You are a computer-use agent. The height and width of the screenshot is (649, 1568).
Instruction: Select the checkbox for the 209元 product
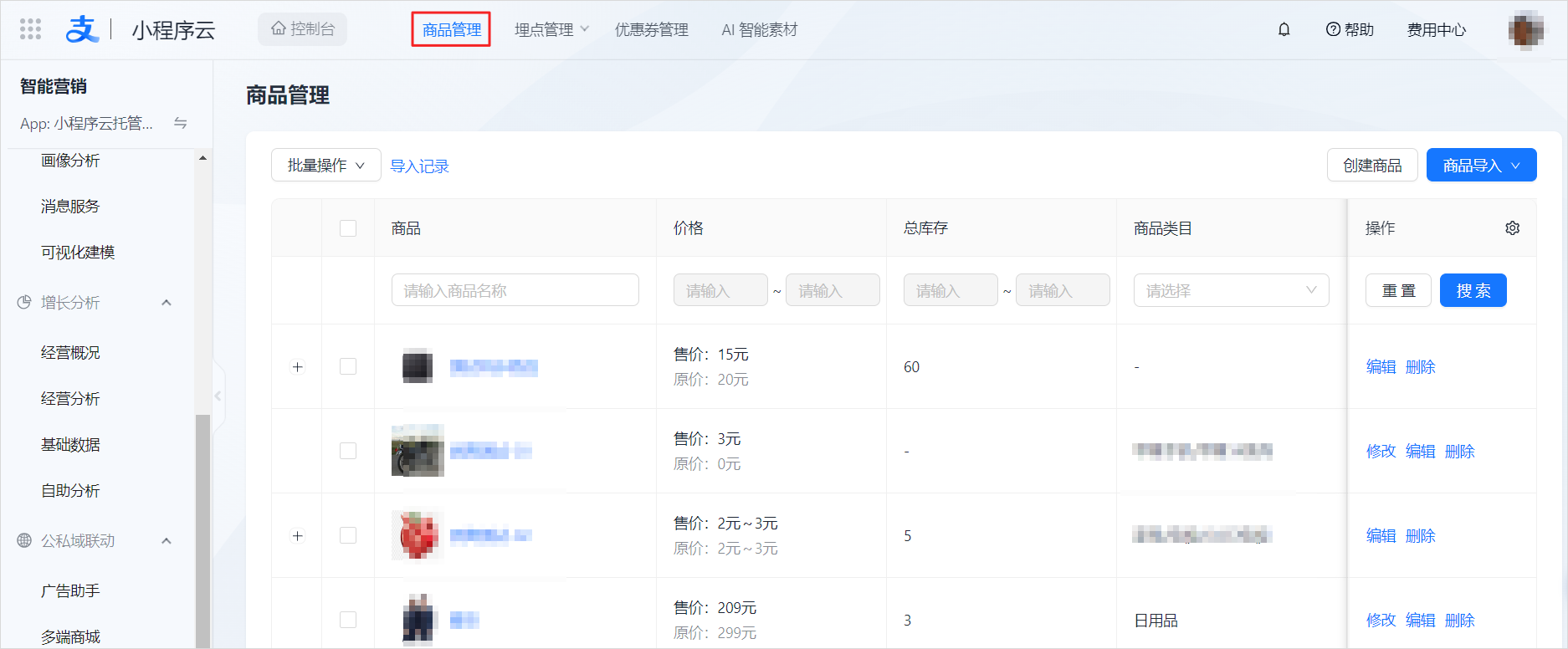point(348,620)
